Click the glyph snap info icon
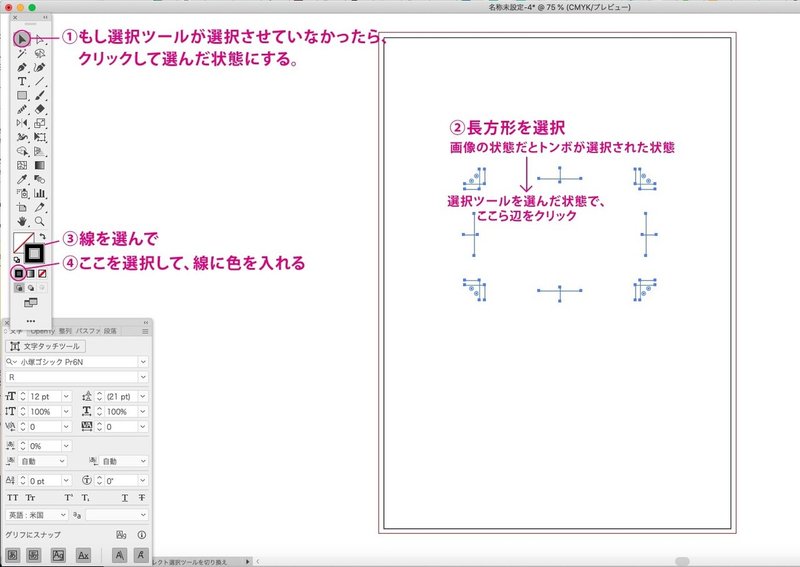Viewport: 800px width, 567px height. point(141,535)
